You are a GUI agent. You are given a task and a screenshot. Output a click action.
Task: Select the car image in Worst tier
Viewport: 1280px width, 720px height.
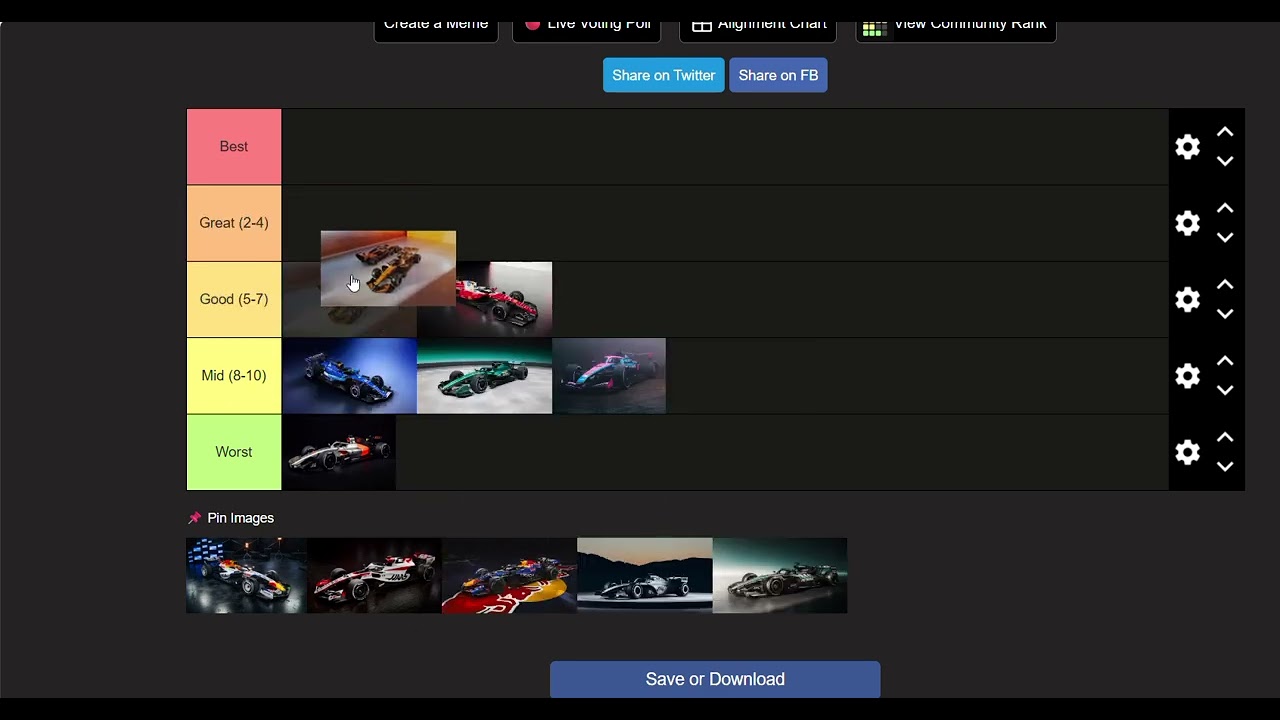click(339, 452)
